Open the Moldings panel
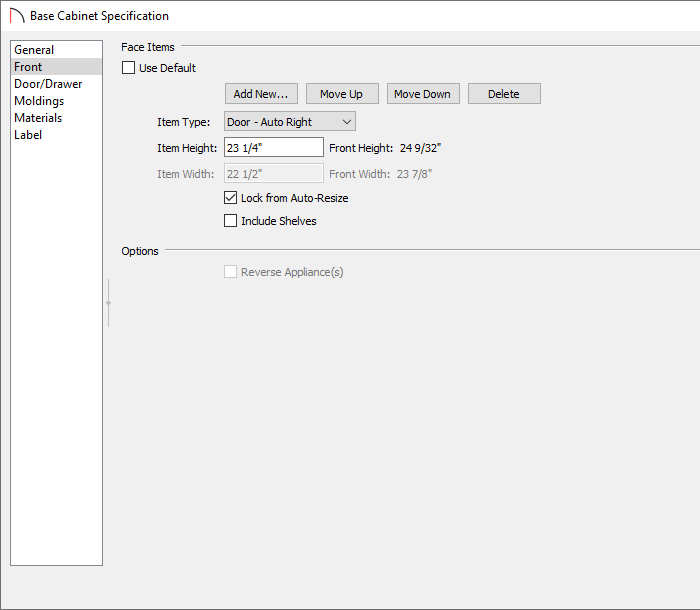The height and width of the screenshot is (610, 700). pos(56,100)
